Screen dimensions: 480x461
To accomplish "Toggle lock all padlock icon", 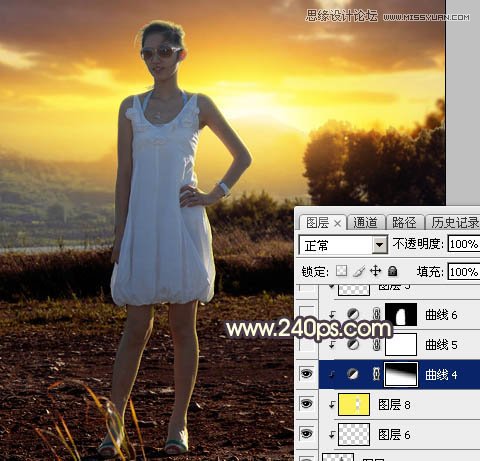I will point(393,271).
